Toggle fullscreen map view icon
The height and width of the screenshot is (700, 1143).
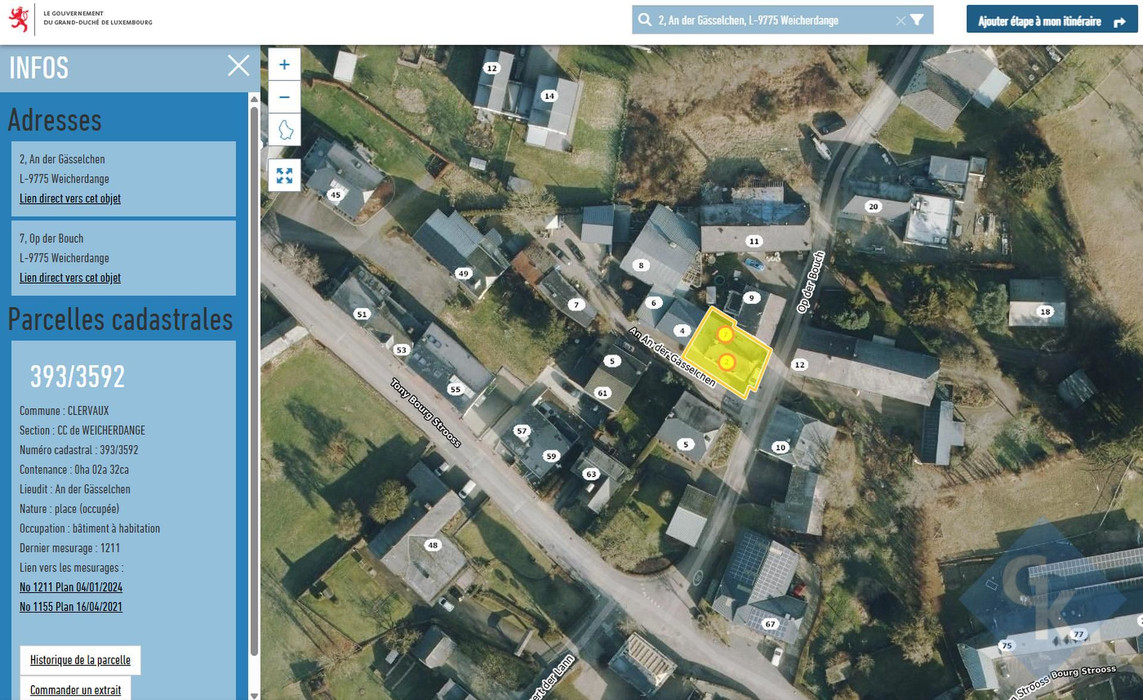point(284,175)
